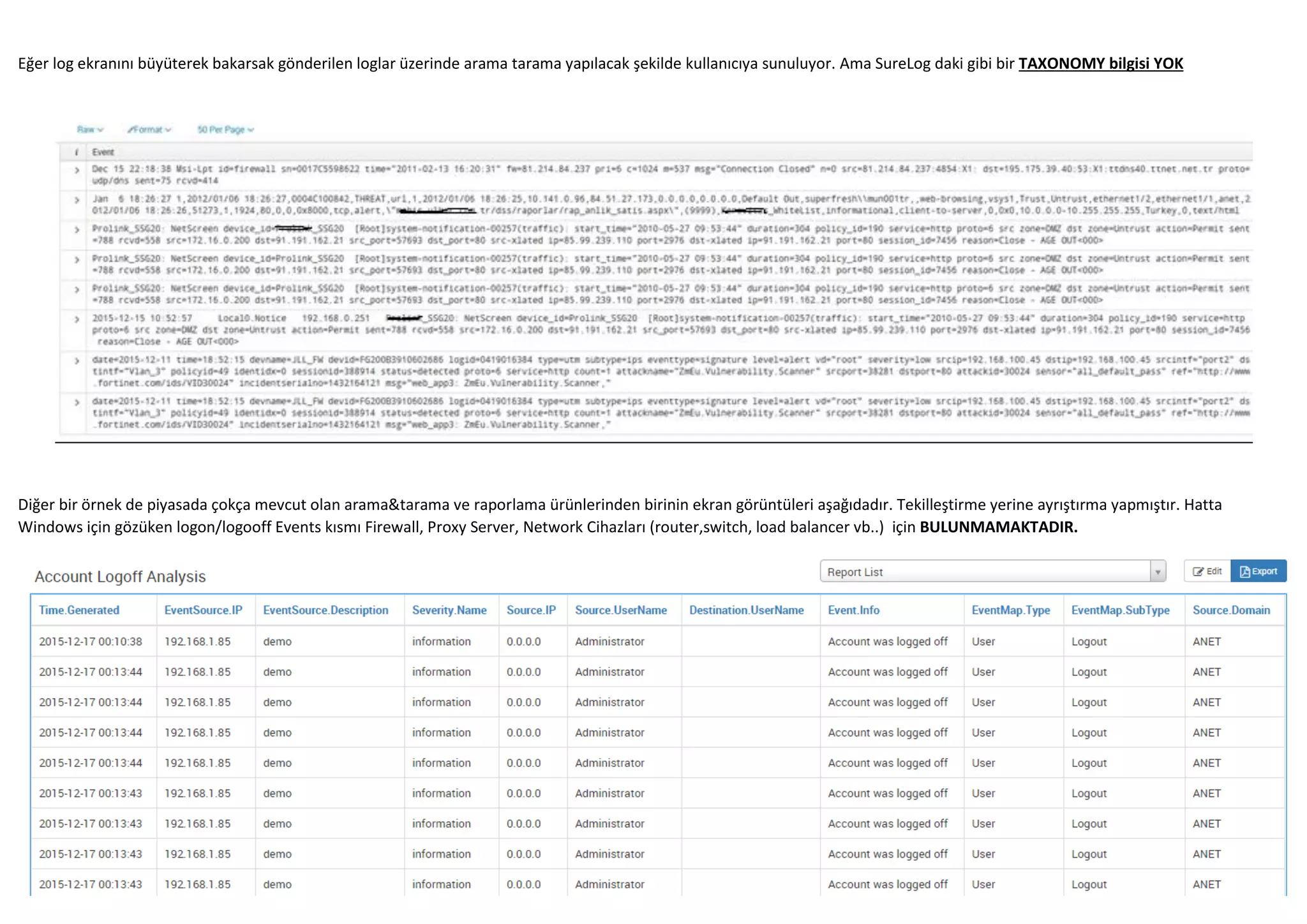This screenshot has width=1307, height=924.
Task: Open the Format dropdown menu
Action: pyautogui.click(x=149, y=130)
